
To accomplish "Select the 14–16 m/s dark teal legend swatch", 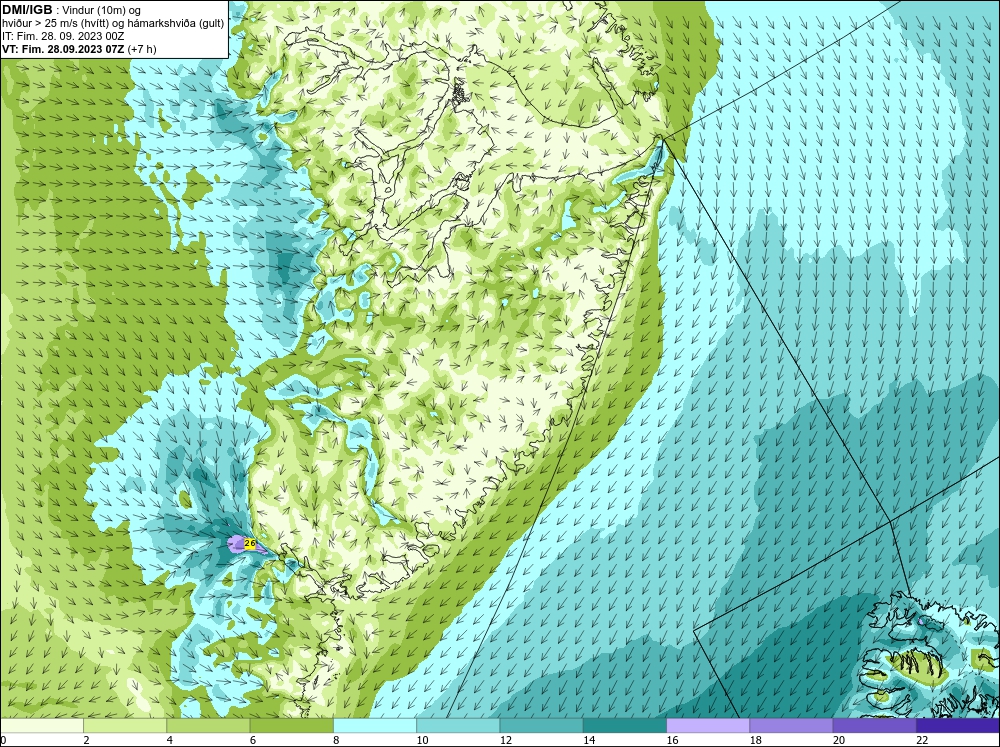I will pos(625,726).
